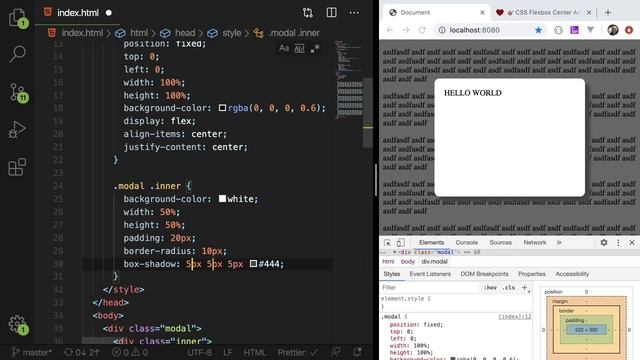This screenshot has height=360, width=640.
Task: Open a new browser tab
Action: pos(608,13)
